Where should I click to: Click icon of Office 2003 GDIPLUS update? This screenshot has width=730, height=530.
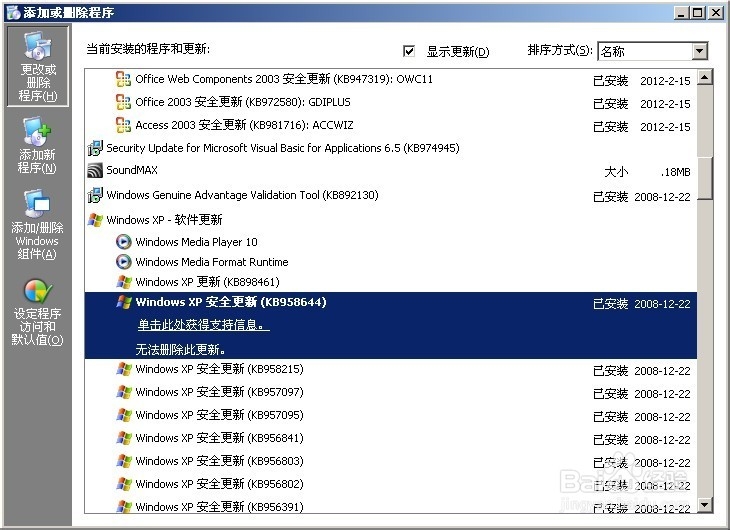(x=123, y=102)
